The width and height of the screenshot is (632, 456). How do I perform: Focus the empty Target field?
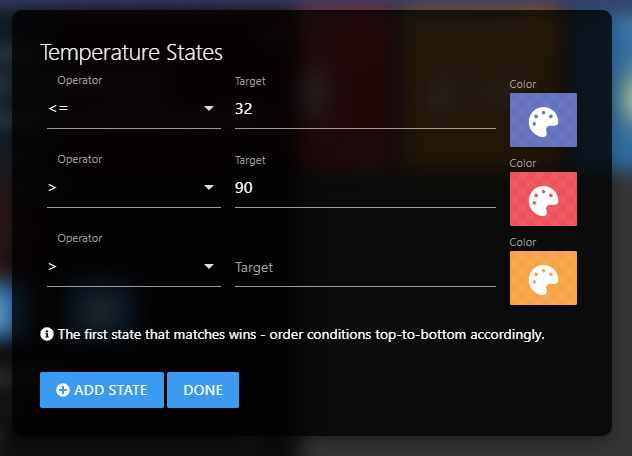click(365, 267)
